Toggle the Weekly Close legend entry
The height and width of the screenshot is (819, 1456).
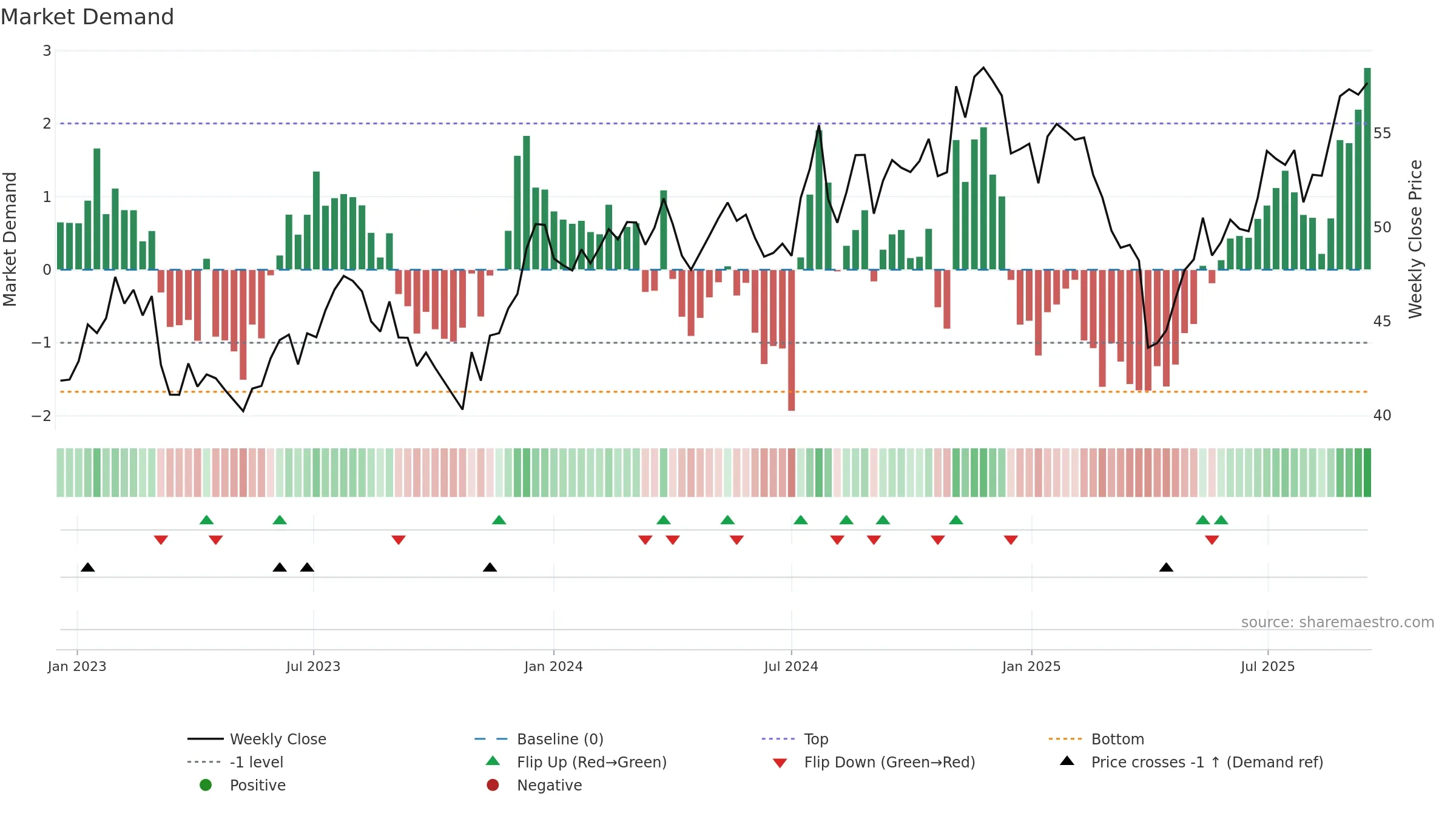tap(257, 739)
